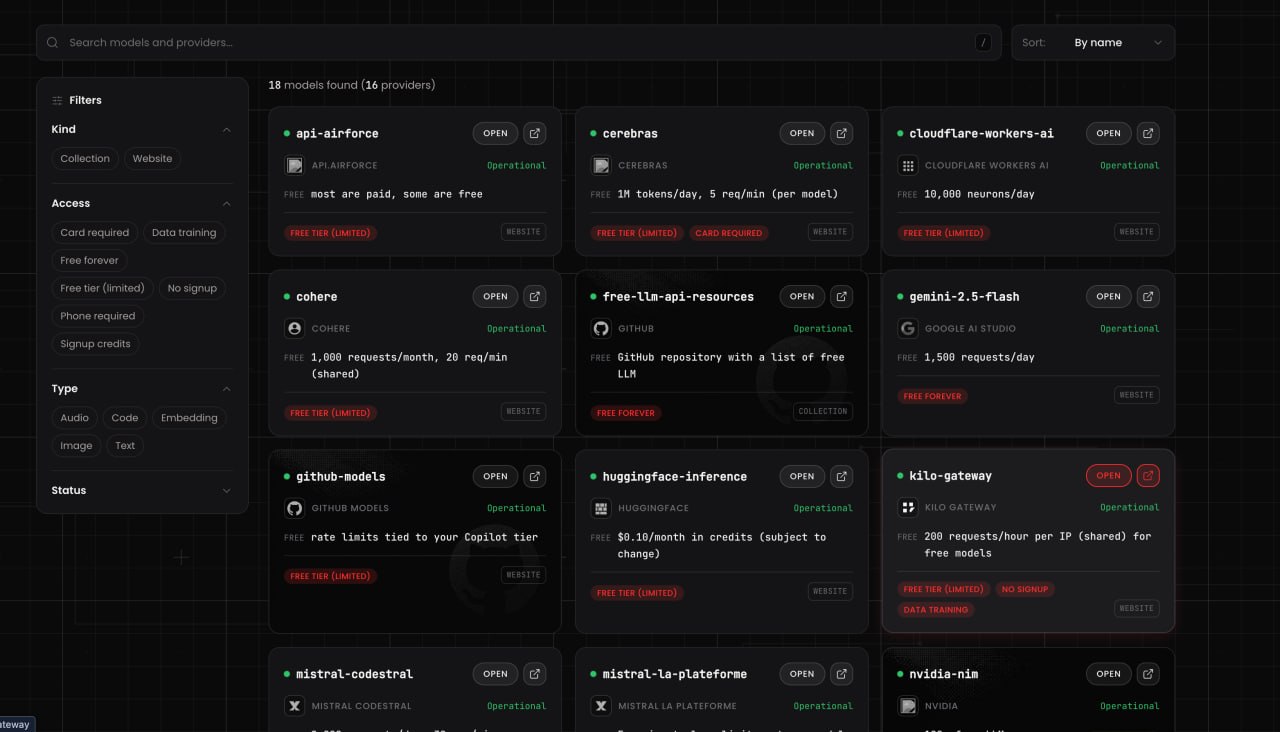Focus the search models and providers field

(x=519, y=43)
